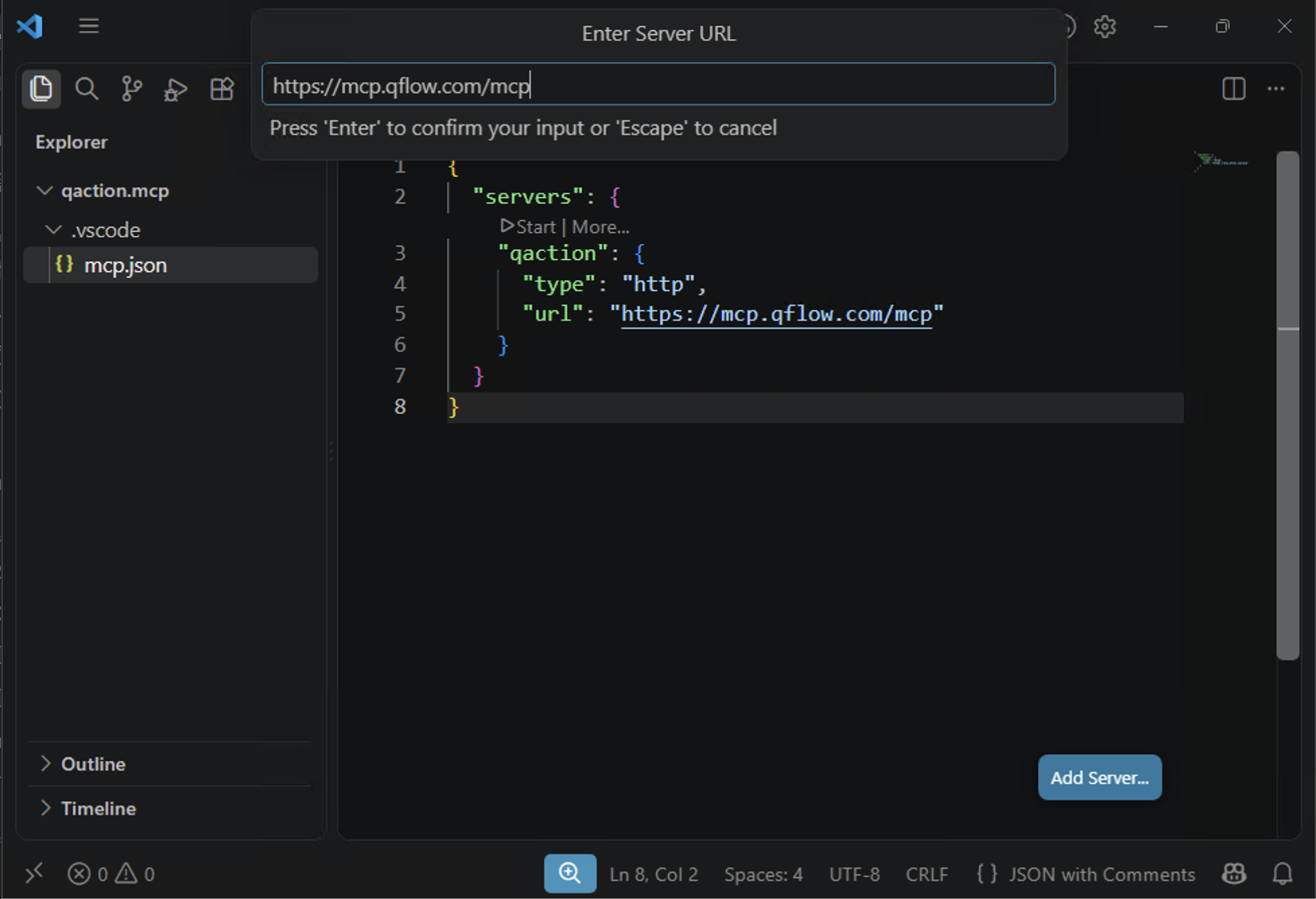Click the vertical editor scrollbar thumb
This screenshot has width=1316, height=899.
1288,405
